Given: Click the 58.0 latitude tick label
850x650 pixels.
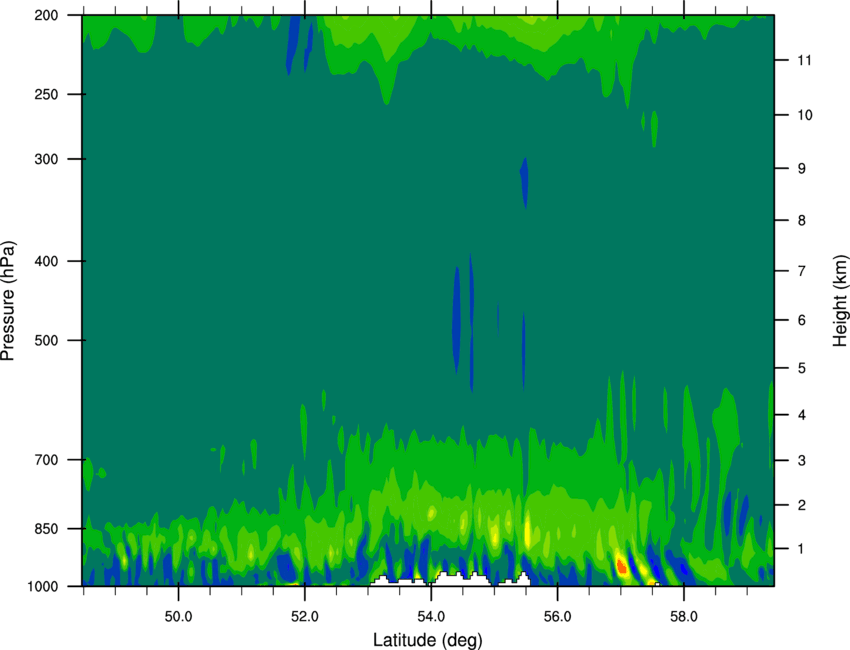Looking at the screenshot, I should [684, 616].
